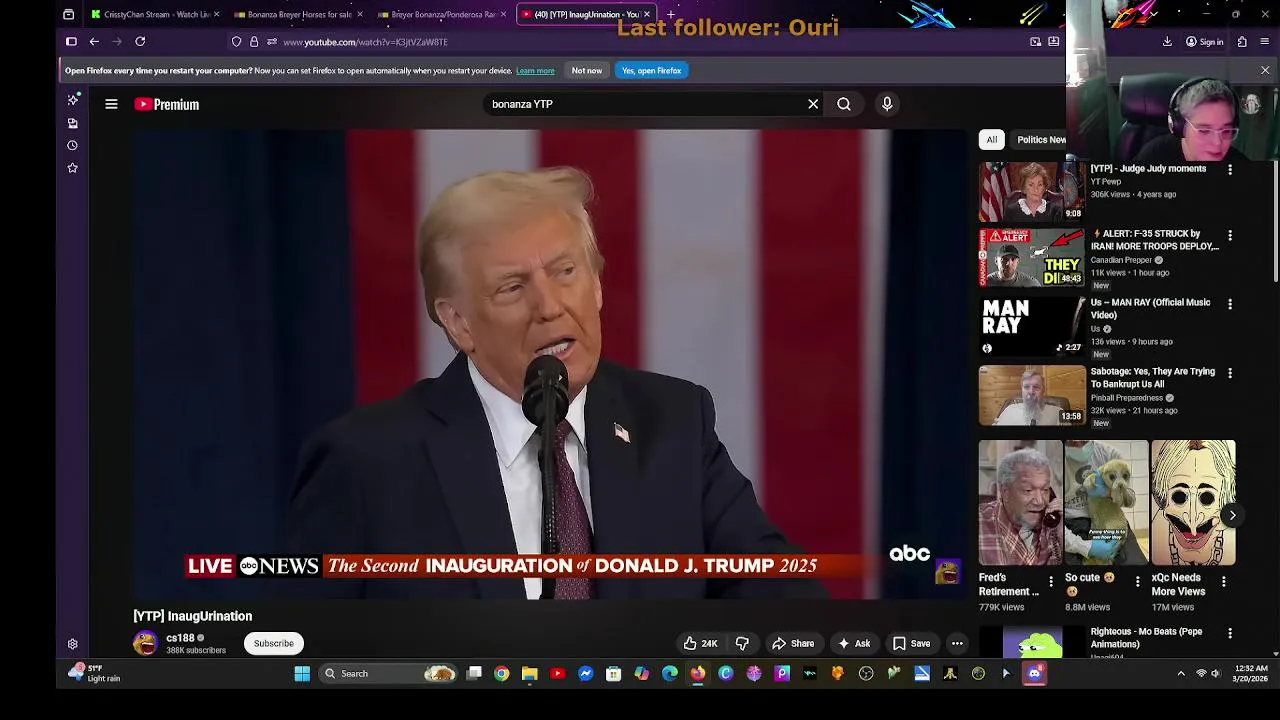The image size is (1280, 720).
Task: Open Firefox application menu
Action: tap(1265, 42)
